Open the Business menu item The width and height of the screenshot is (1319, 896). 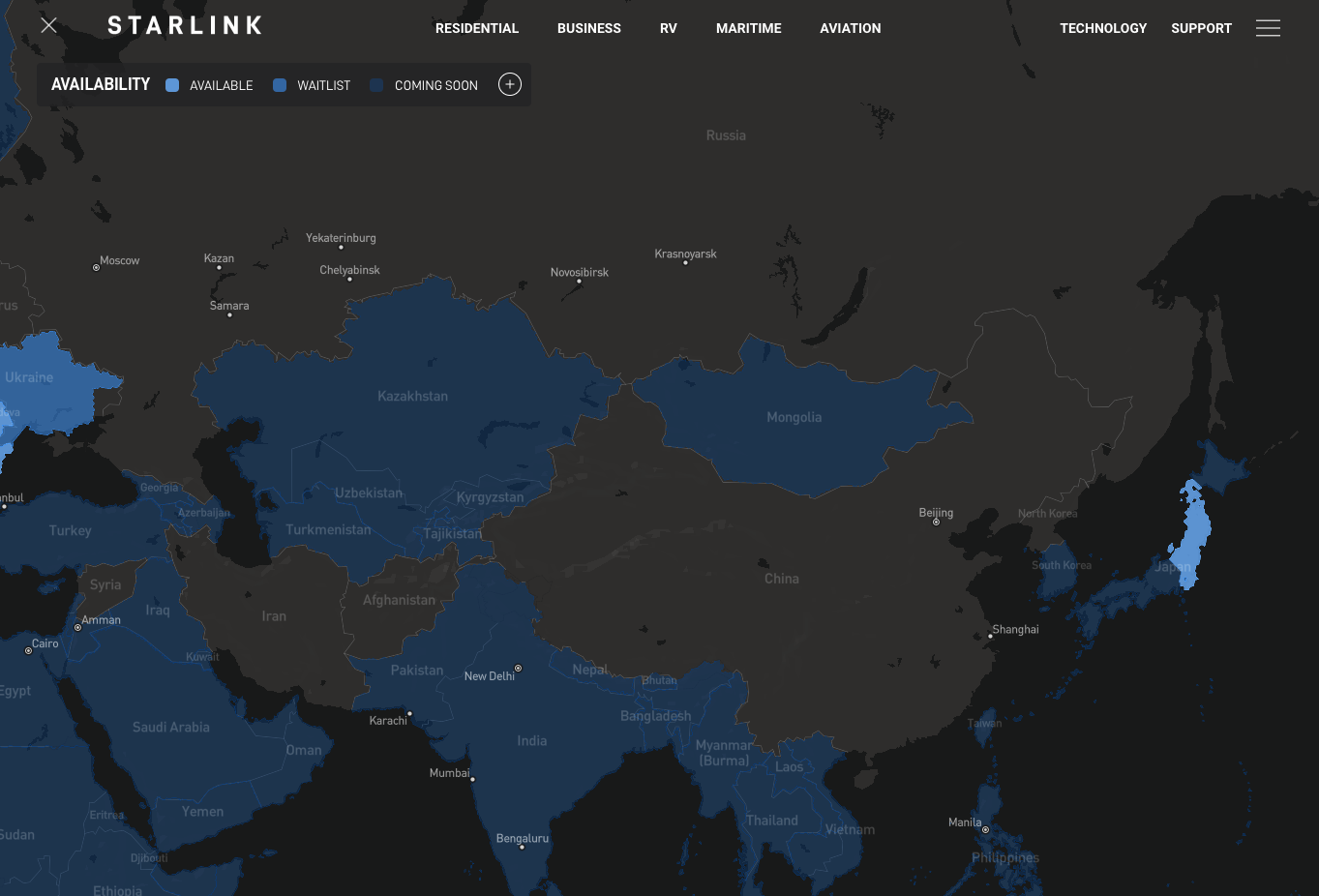(x=589, y=28)
